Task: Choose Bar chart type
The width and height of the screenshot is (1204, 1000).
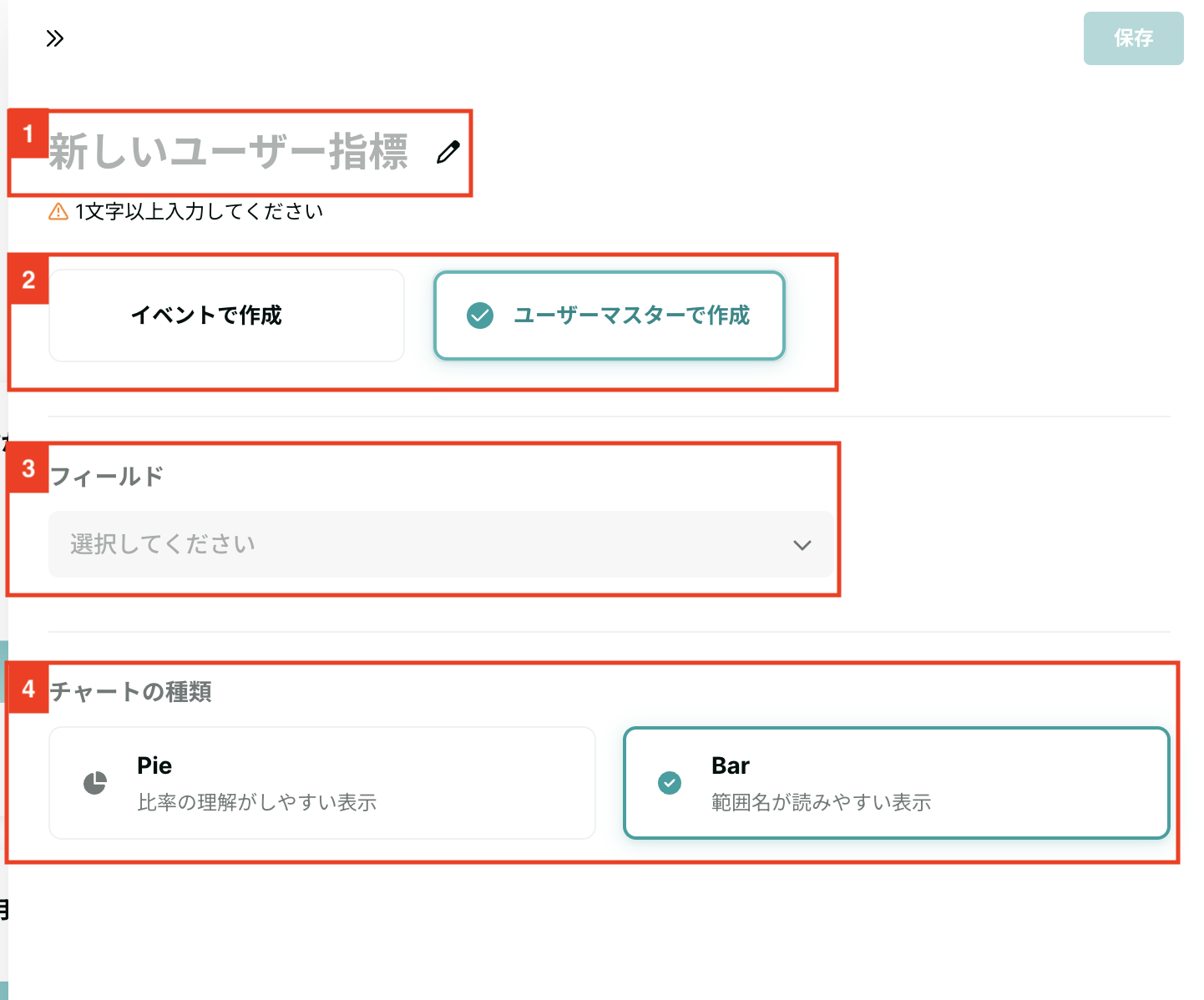Action: (x=897, y=783)
